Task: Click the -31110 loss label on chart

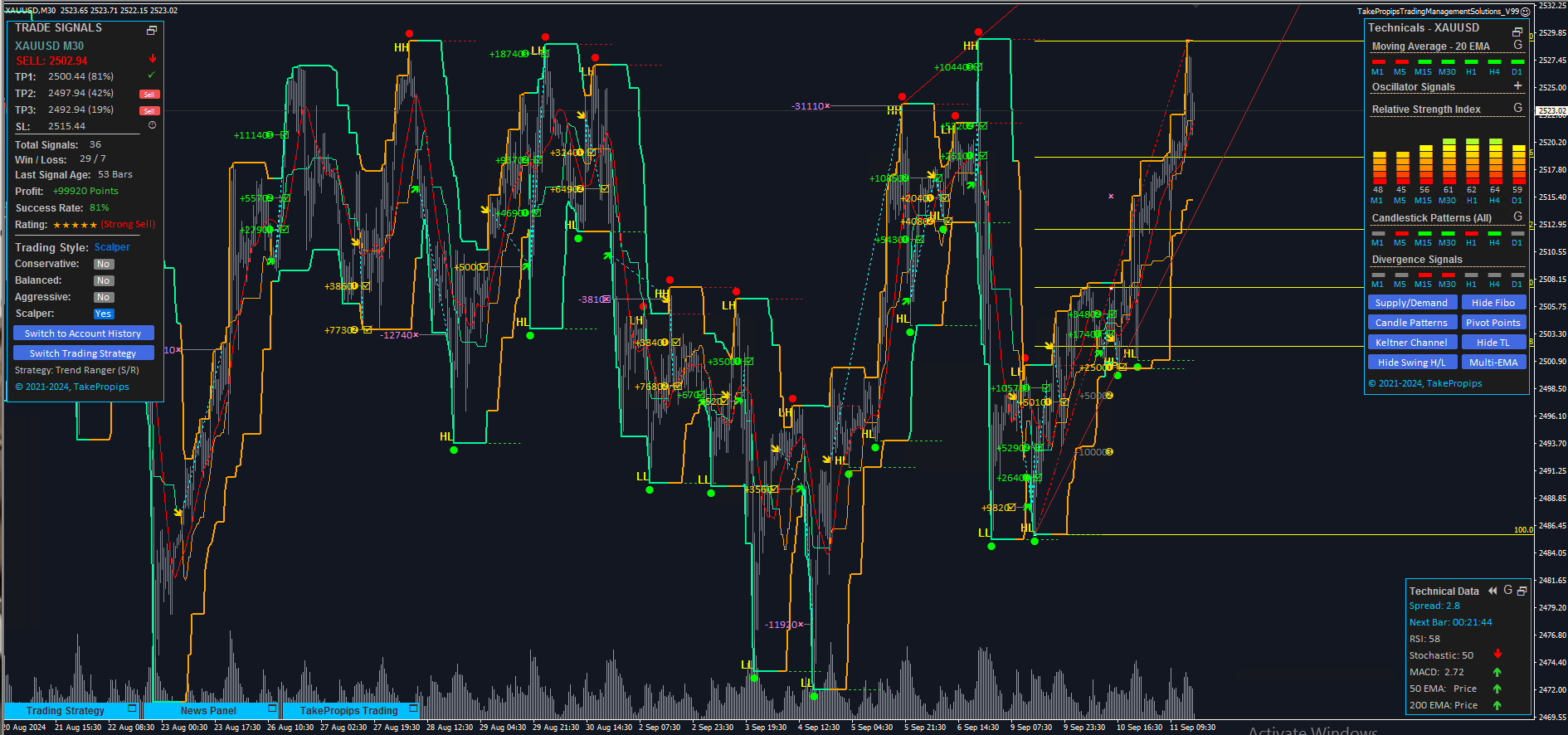Action: (810, 106)
